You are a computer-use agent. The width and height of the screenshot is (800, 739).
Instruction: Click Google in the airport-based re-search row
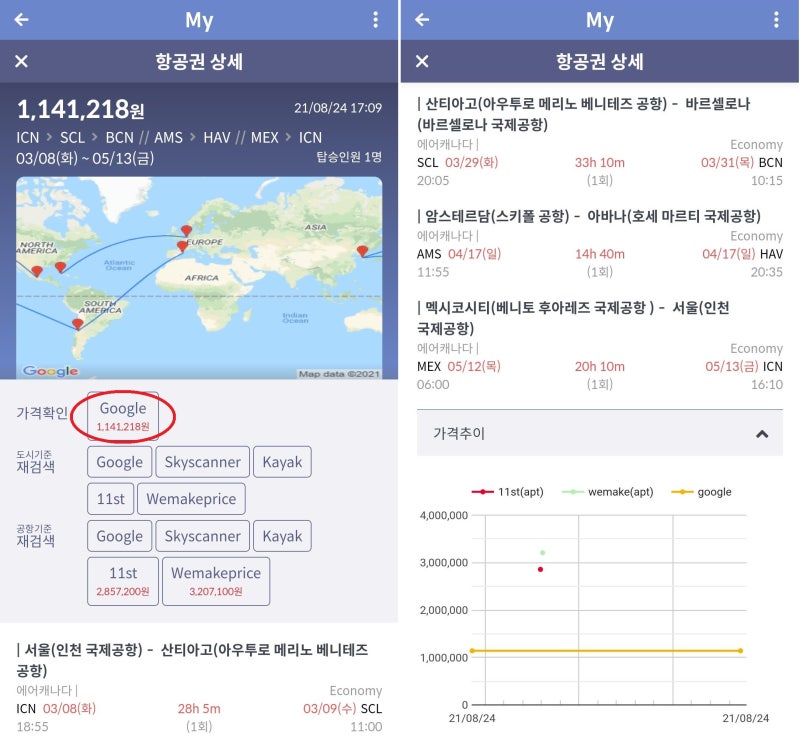119,536
